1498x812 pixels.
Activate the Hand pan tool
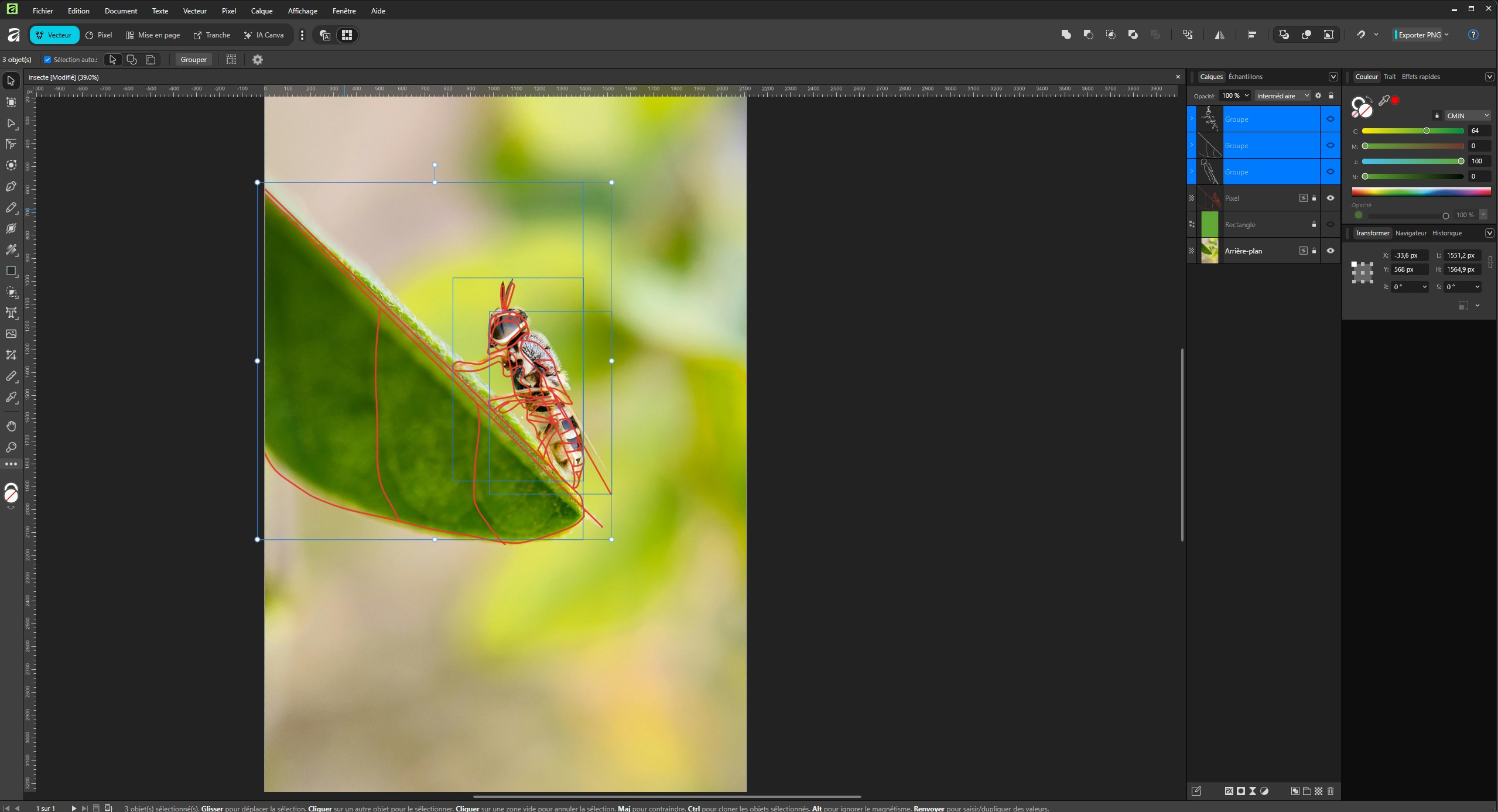tap(11, 426)
